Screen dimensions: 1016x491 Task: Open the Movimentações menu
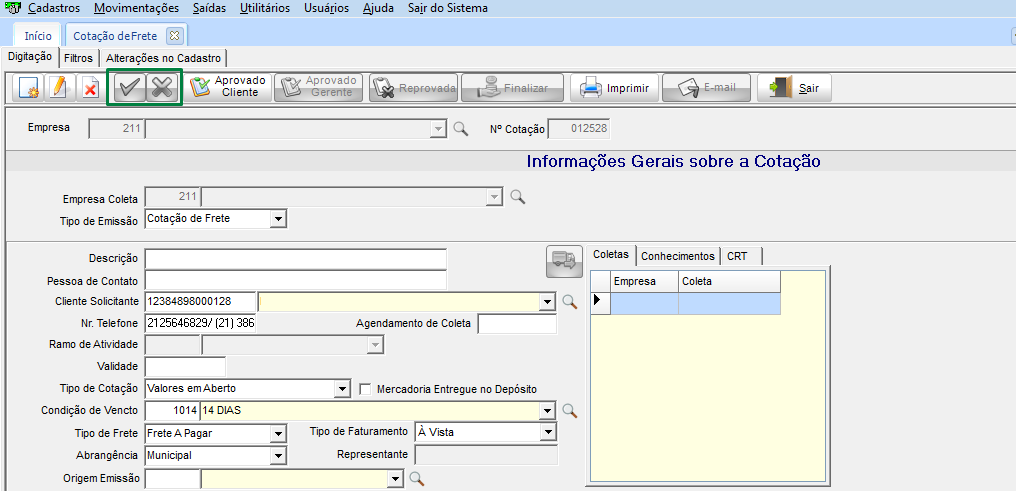tap(135, 8)
